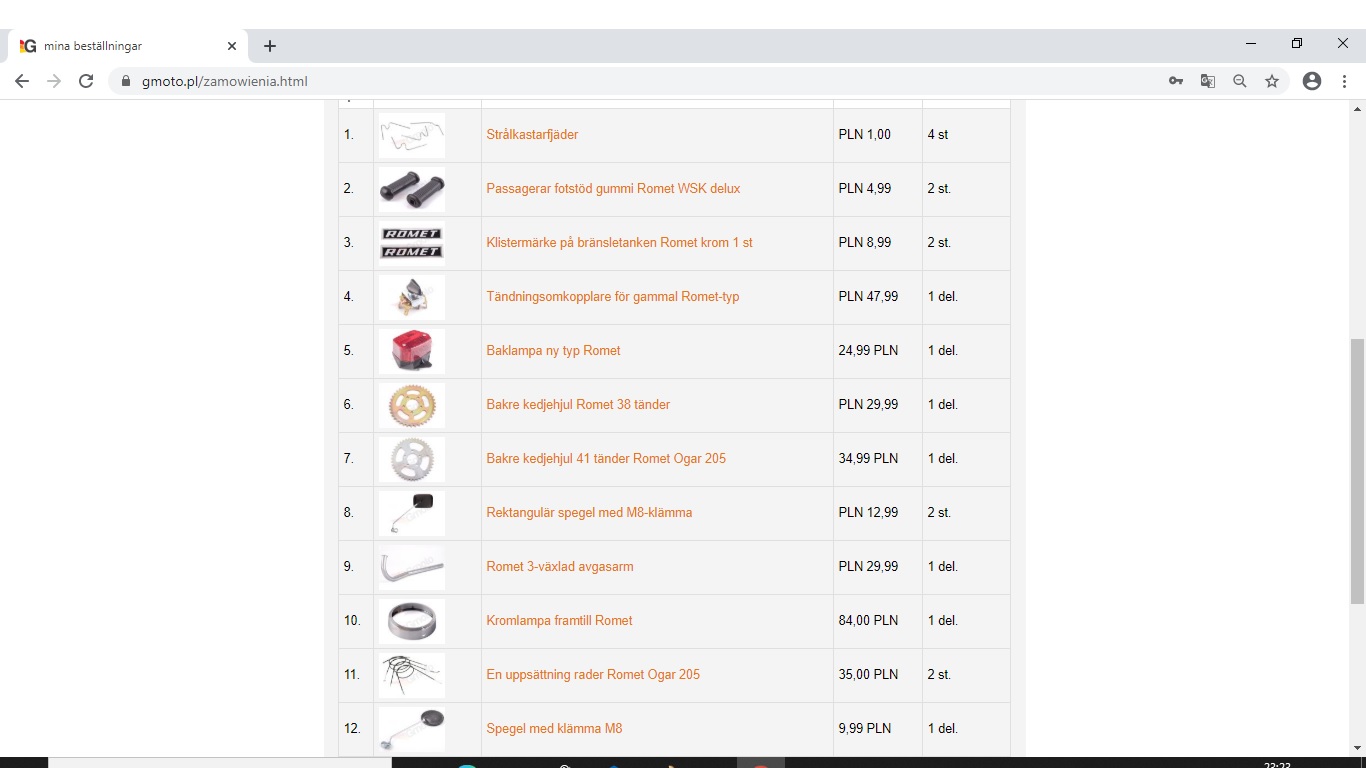Open 'Baklampa ny typ Romet' link
Image resolution: width=1366 pixels, height=768 pixels.
(x=553, y=351)
